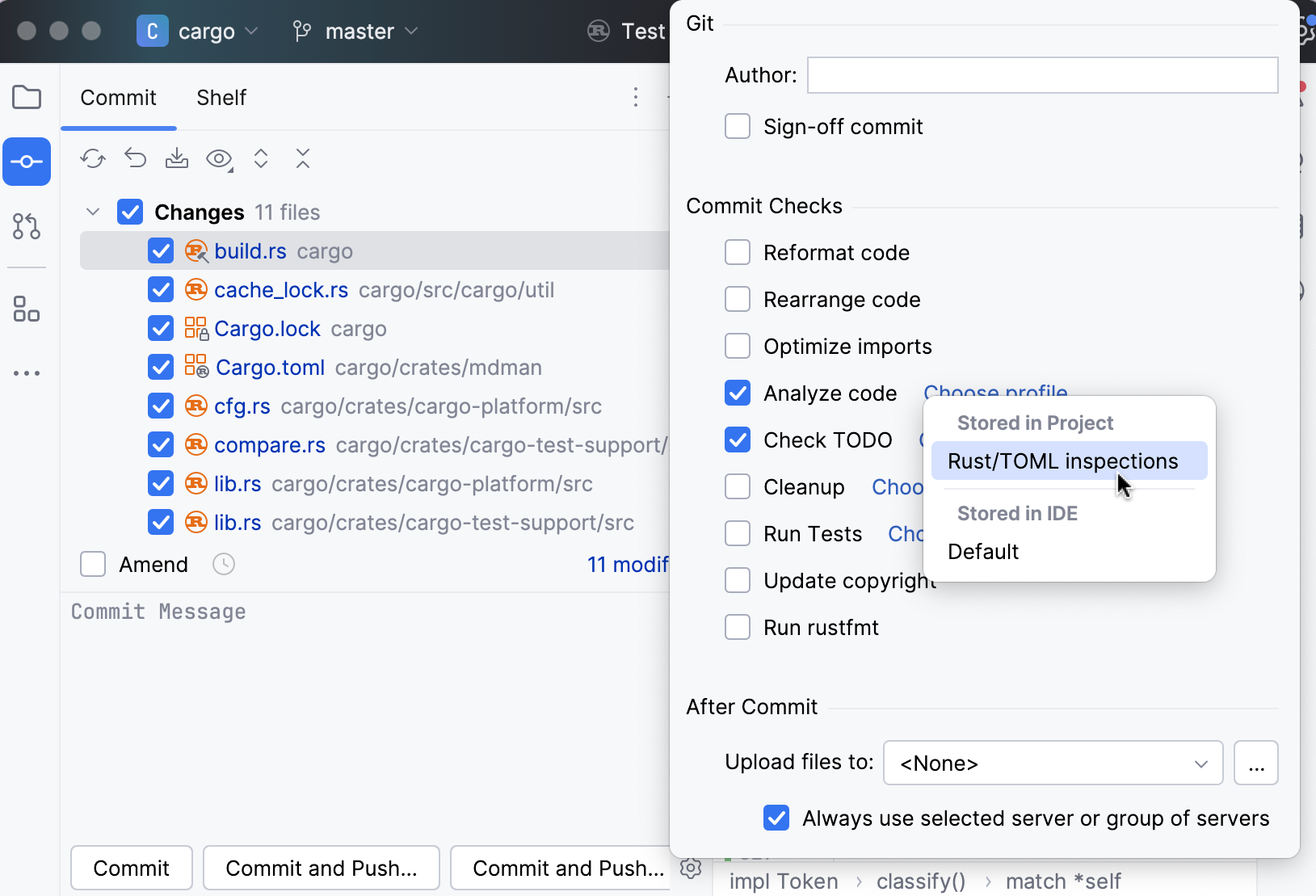Select cache_lock.rs in changes list
This screenshot has height=896, width=1316.
375,290
